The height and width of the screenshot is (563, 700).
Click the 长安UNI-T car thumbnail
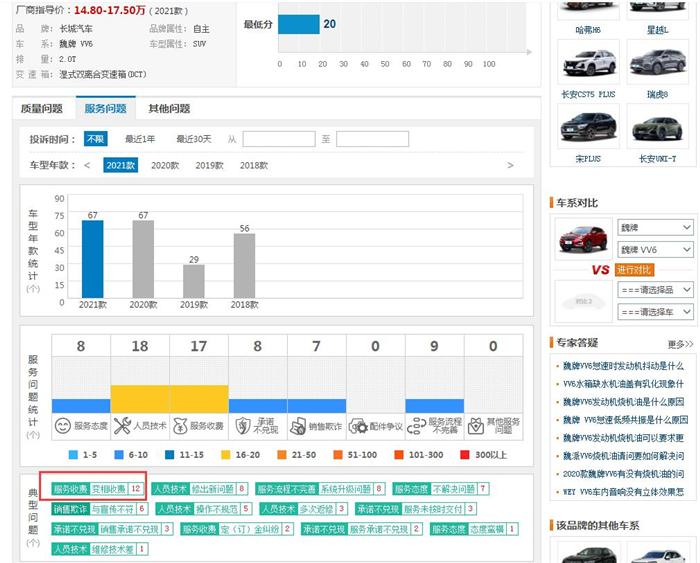[x=658, y=126]
